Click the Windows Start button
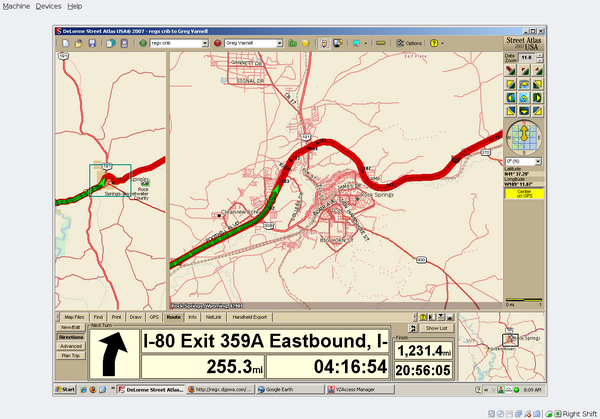 65,390
